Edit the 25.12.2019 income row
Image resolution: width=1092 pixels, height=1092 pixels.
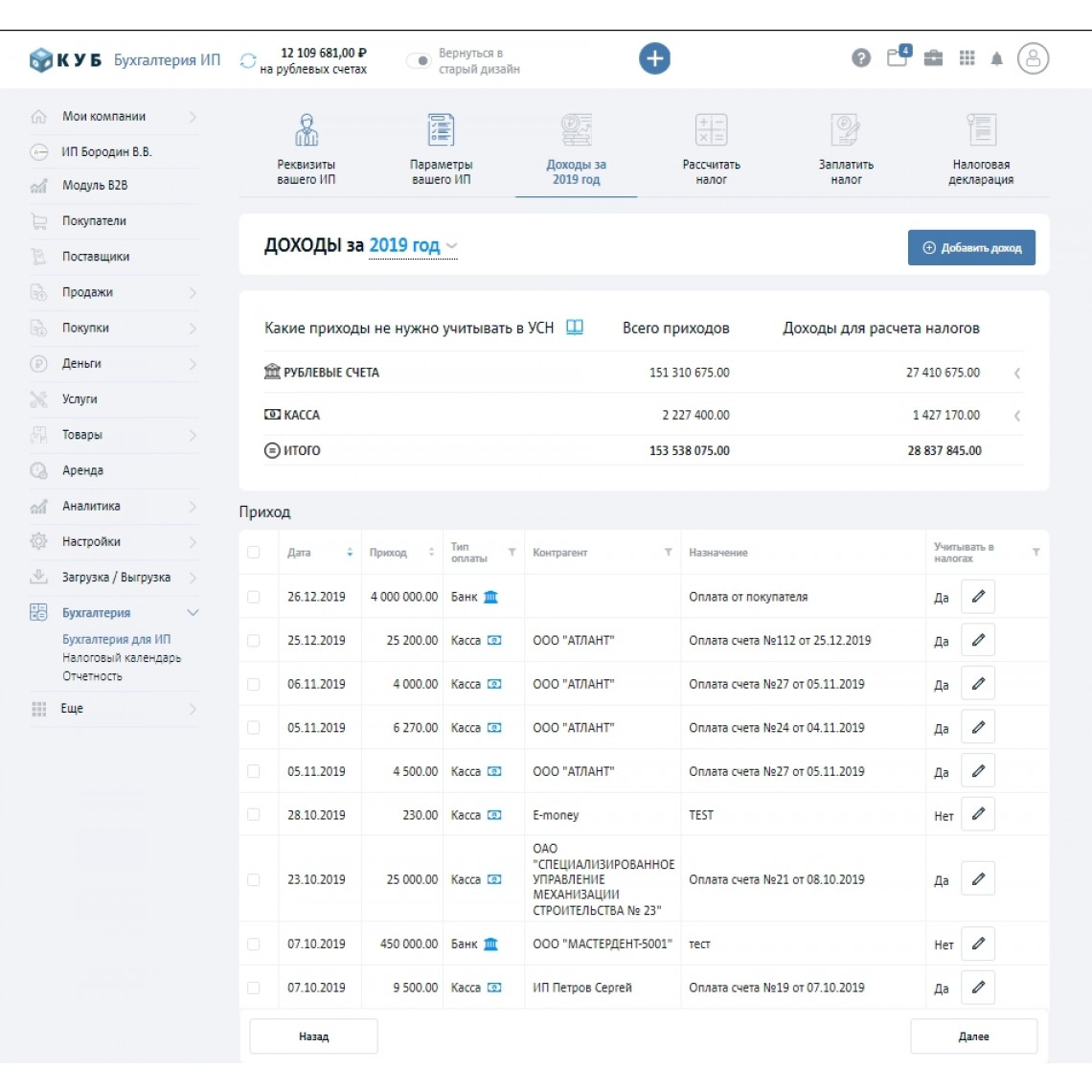[978, 639]
